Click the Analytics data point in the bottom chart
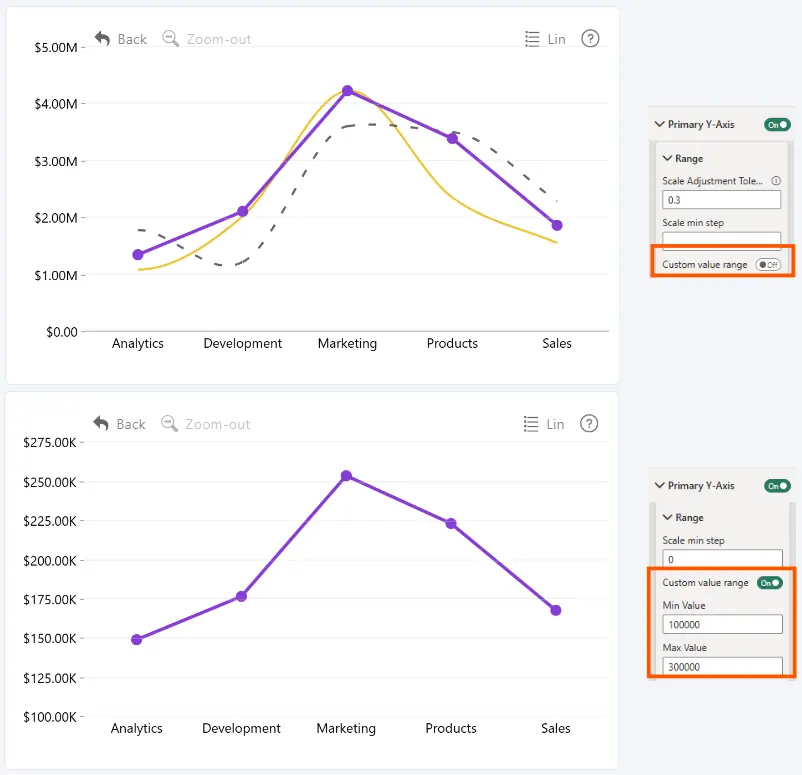Viewport: 802px width, 775px height. [137, 639]
